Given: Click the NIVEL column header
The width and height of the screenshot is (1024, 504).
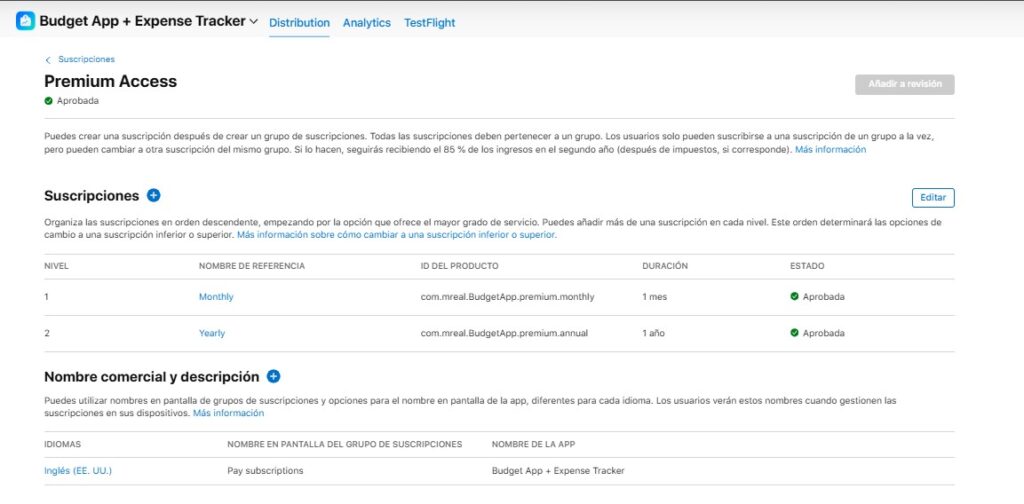Looking at the screenshot, I should pyautogui.click(x=57, y=266).
